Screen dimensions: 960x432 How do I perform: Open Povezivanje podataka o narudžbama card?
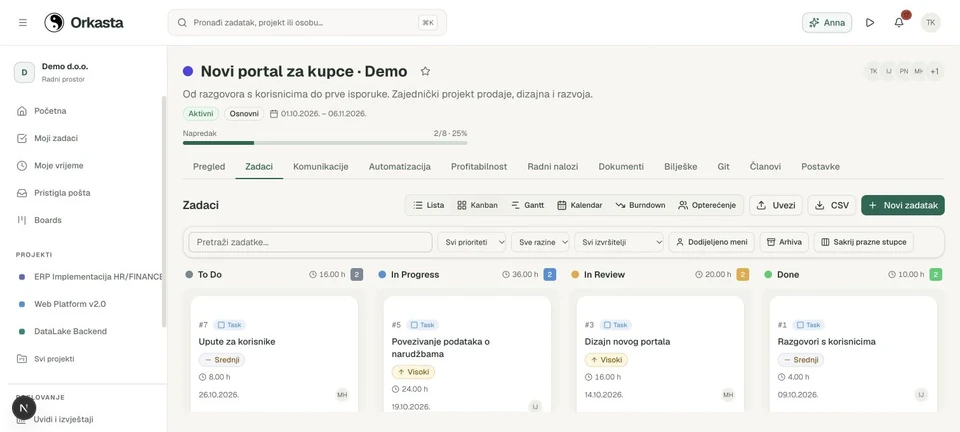467,355
